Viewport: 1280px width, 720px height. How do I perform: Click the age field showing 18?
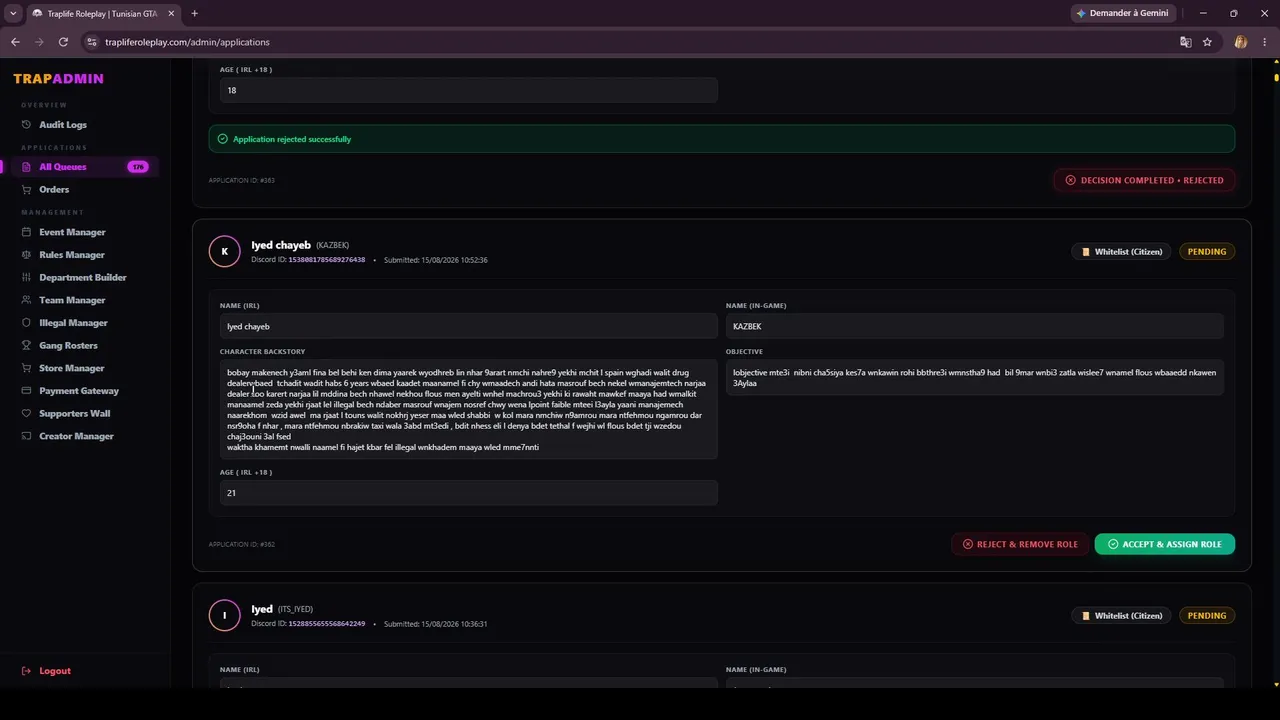(469, 90)
